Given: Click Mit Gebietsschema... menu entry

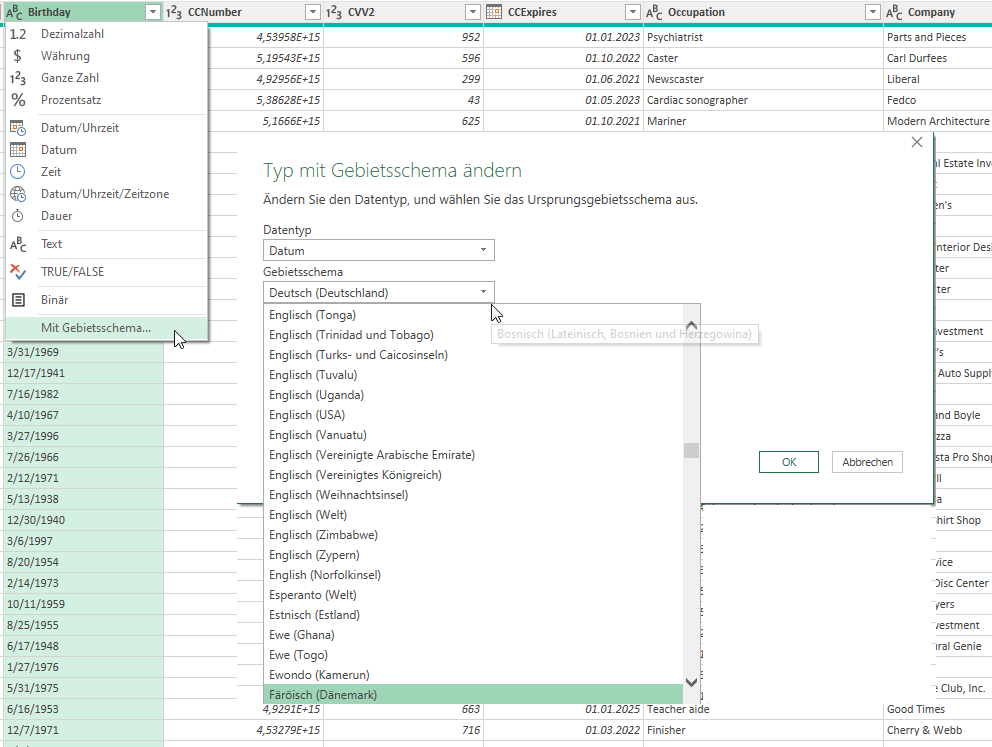Looking at the screenshot, I should coord(96,328).
